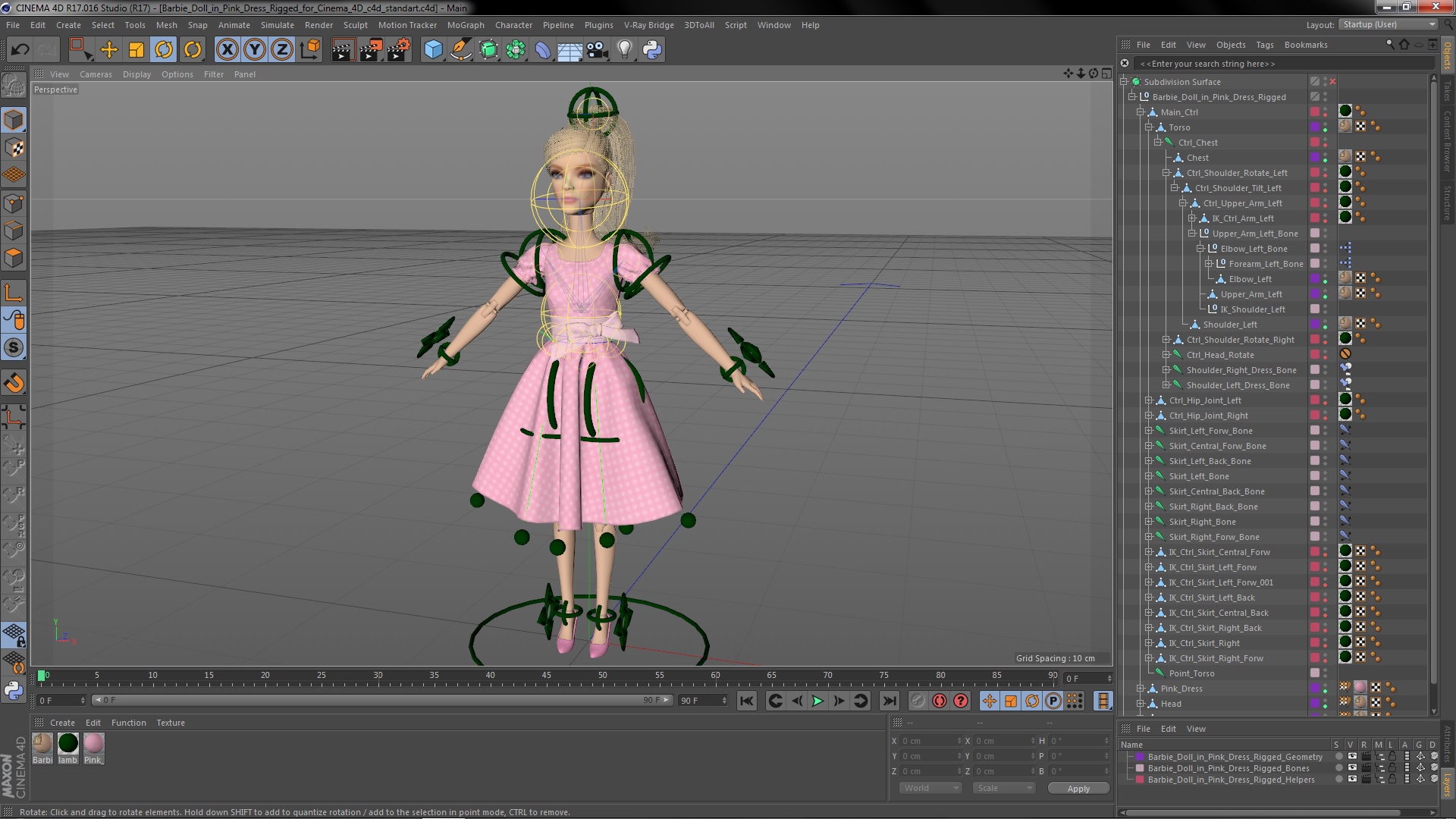Enable Make Editable mode icon
The image size is (1456, 819).
click(x=14, y=86)
